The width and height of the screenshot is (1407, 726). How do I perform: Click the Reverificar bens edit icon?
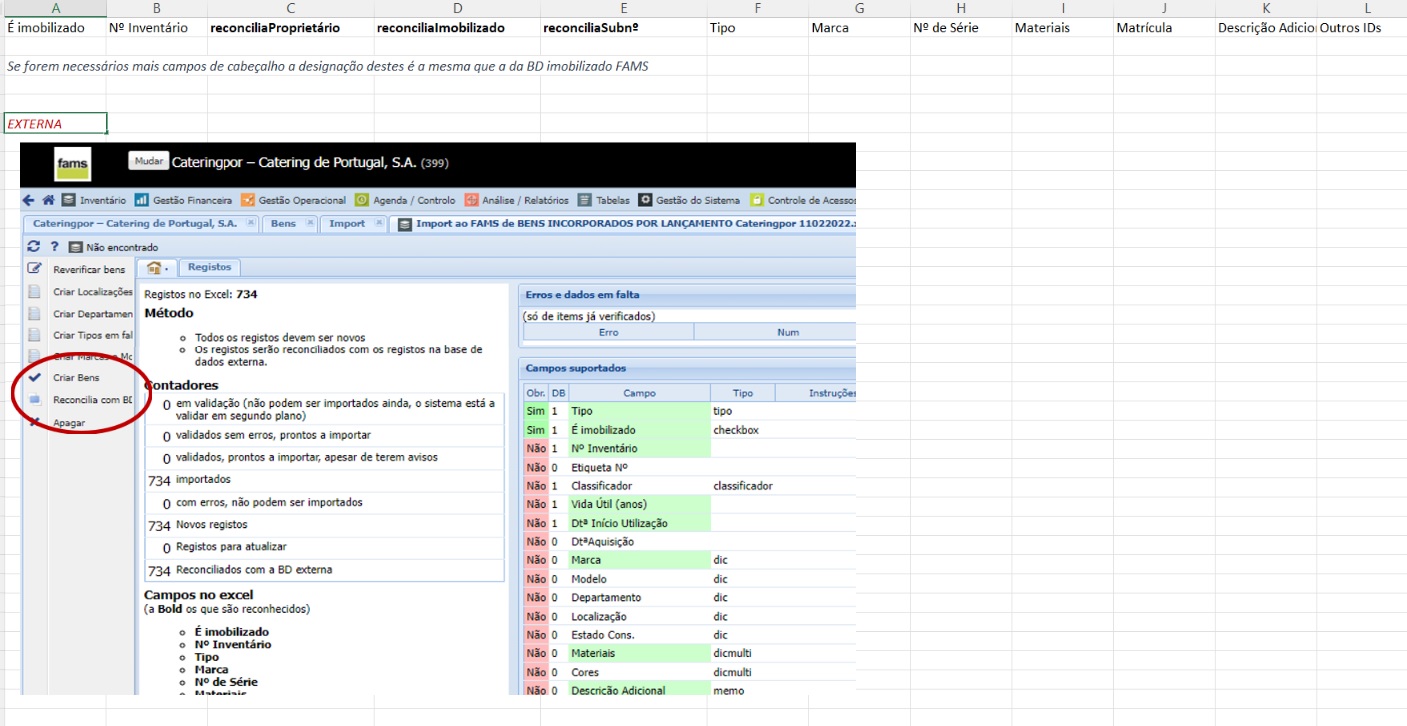tap(34, 269)
